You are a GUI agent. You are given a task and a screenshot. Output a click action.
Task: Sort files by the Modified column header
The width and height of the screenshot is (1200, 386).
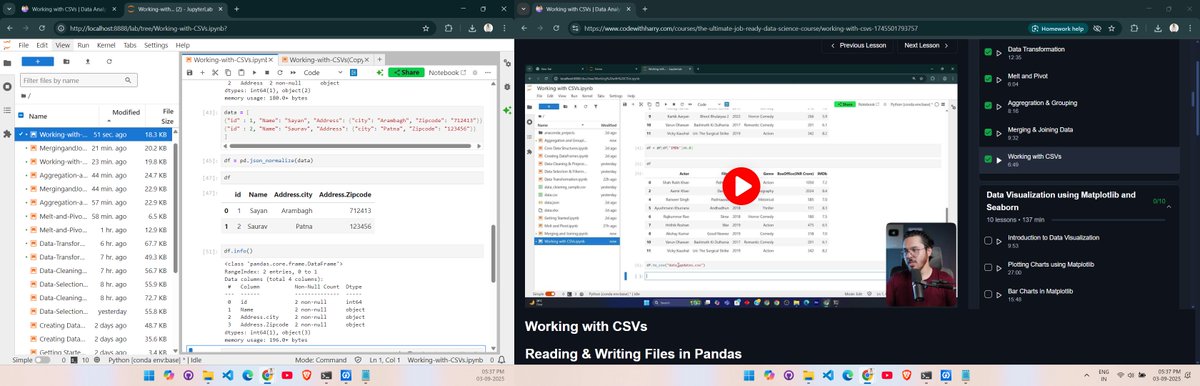tap(126, 113)
